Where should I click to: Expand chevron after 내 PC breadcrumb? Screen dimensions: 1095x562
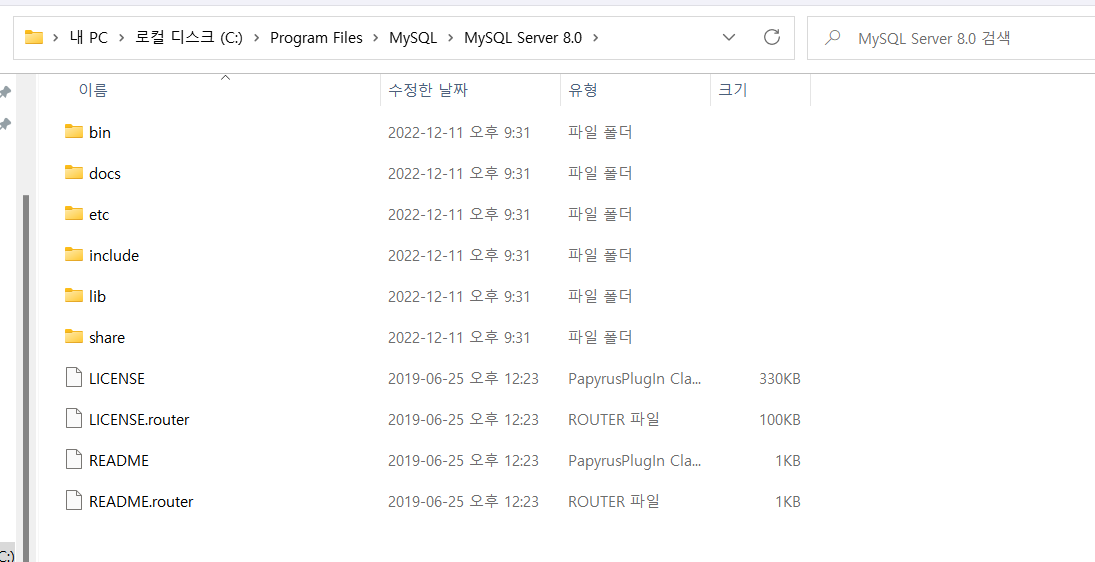pyautogui.click(x=121, y=38)
